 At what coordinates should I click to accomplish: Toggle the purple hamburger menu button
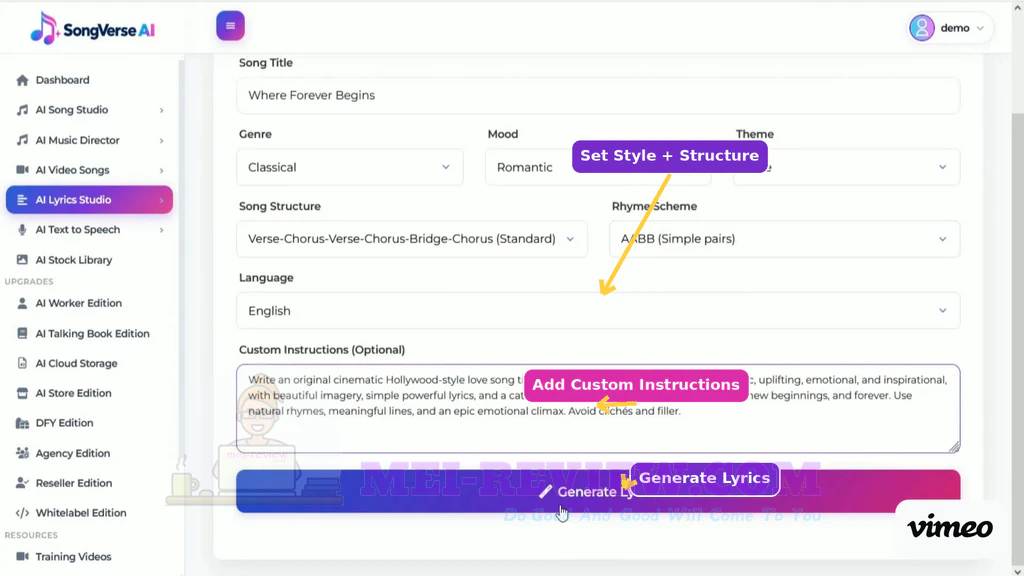click(231, 26)
